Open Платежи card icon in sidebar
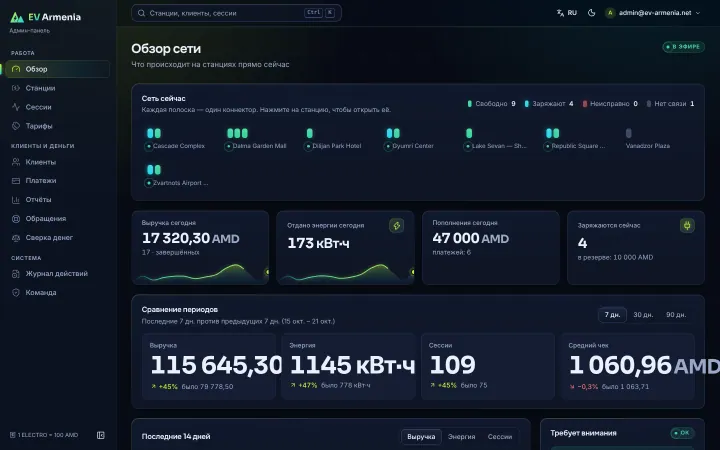The height and width of the screenshot is (450, 720). point(16,180)
